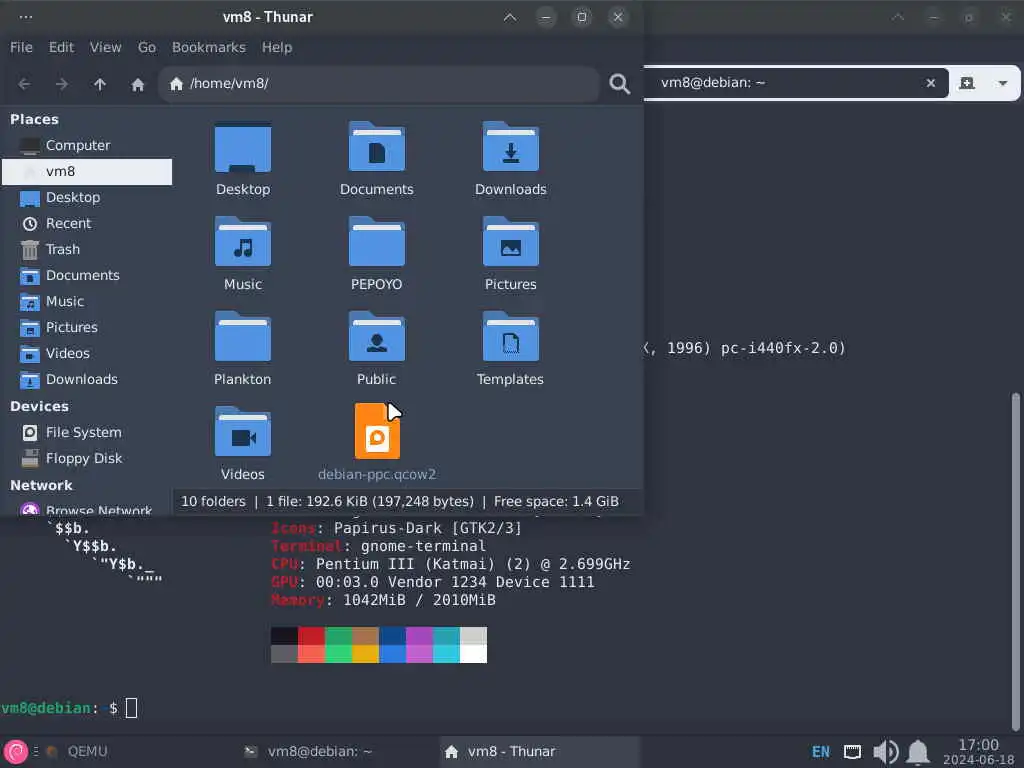Viewport: 1024px width, 768px height.
Task: Open the Bookmarks menu
Action: pyautogui.click(x=208, y=48)
